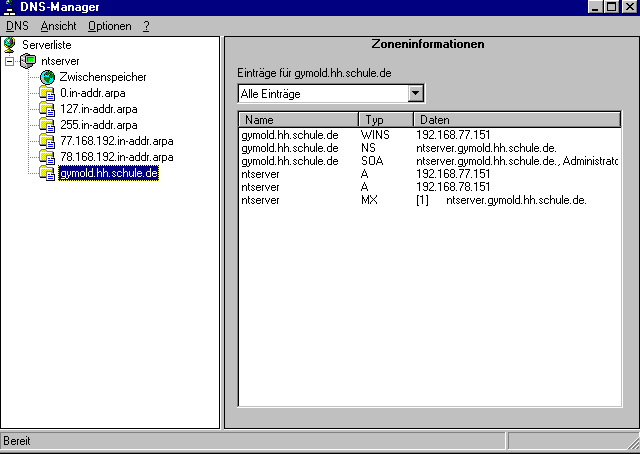Close the DNS-Manager window

tap(630, 7)
